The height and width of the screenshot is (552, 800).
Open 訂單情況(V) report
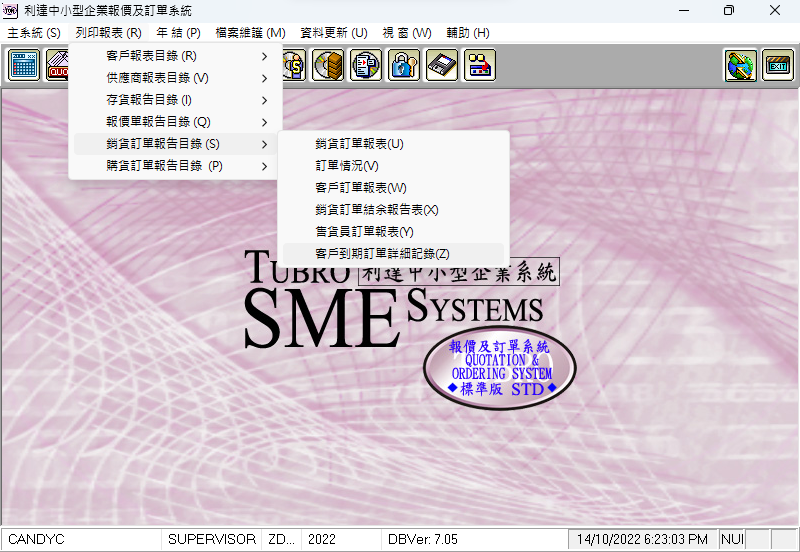[x=393, y=166]
